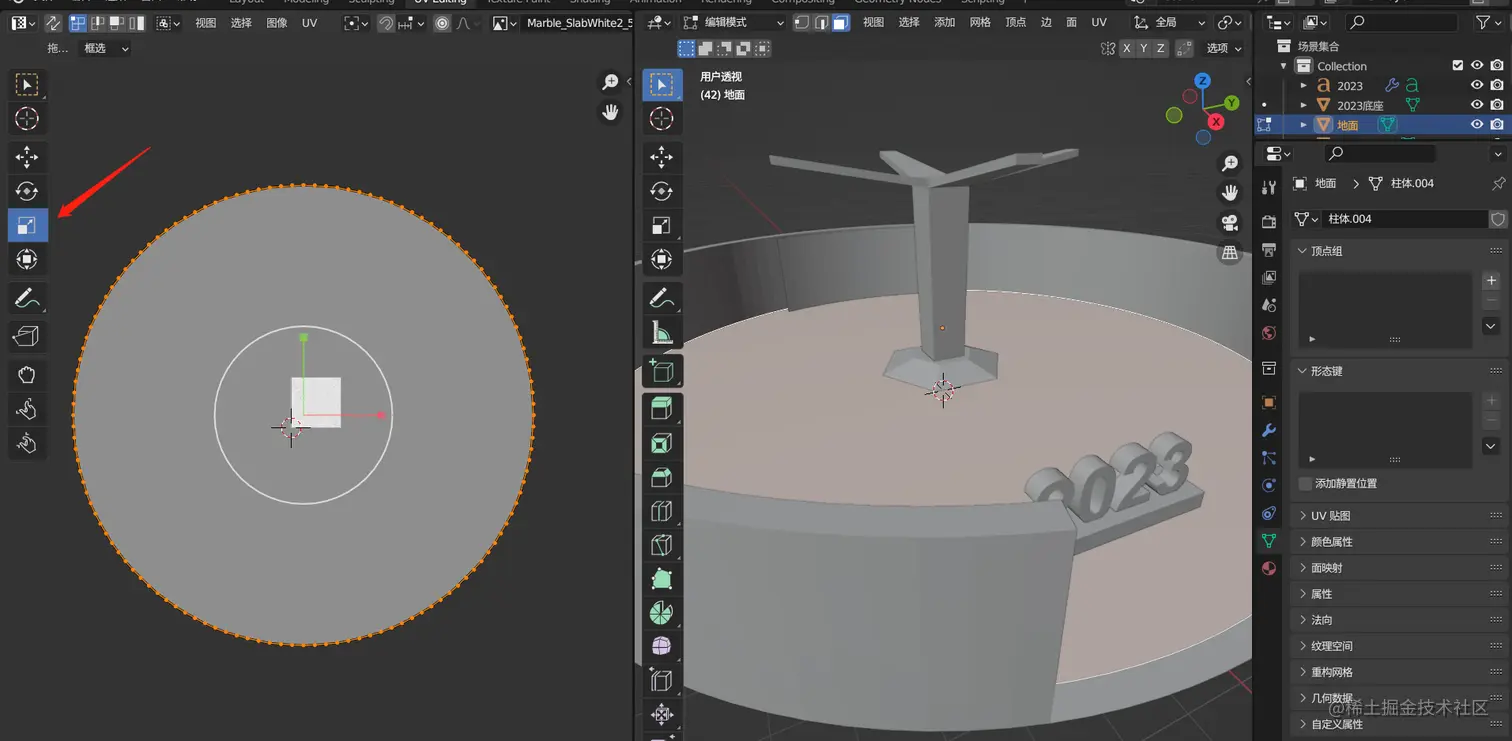Click the zoom magnifier in UV editor
This screenshot has height=741, width=1512.
[610, 82]
